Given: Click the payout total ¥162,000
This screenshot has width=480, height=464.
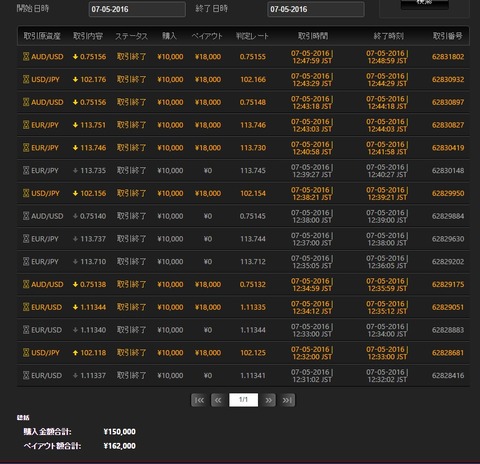Looking at the screenshot, I should tap(120, 446).
